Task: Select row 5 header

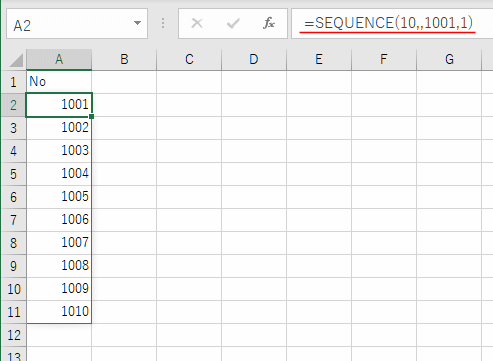Action: pyautogui.click(x=13, y=174)
